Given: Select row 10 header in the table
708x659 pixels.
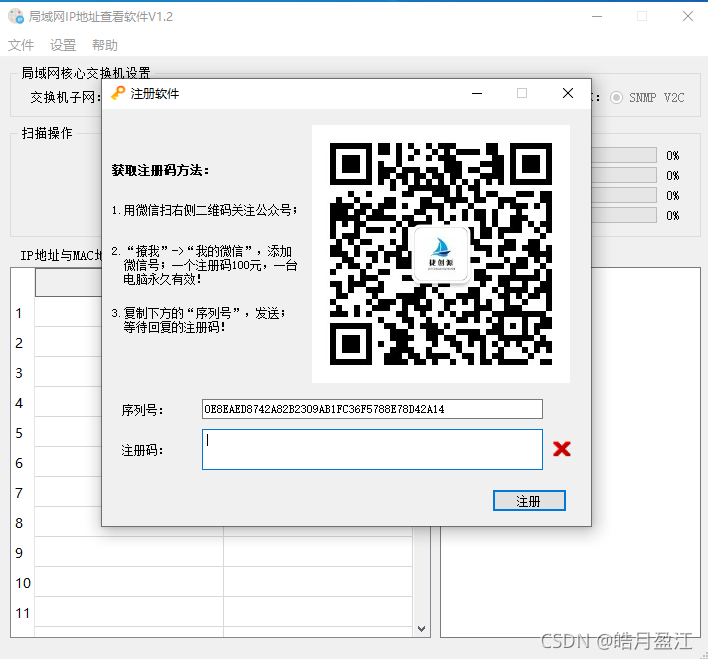Looking at the screenshot, I should (x=23, y=583).
